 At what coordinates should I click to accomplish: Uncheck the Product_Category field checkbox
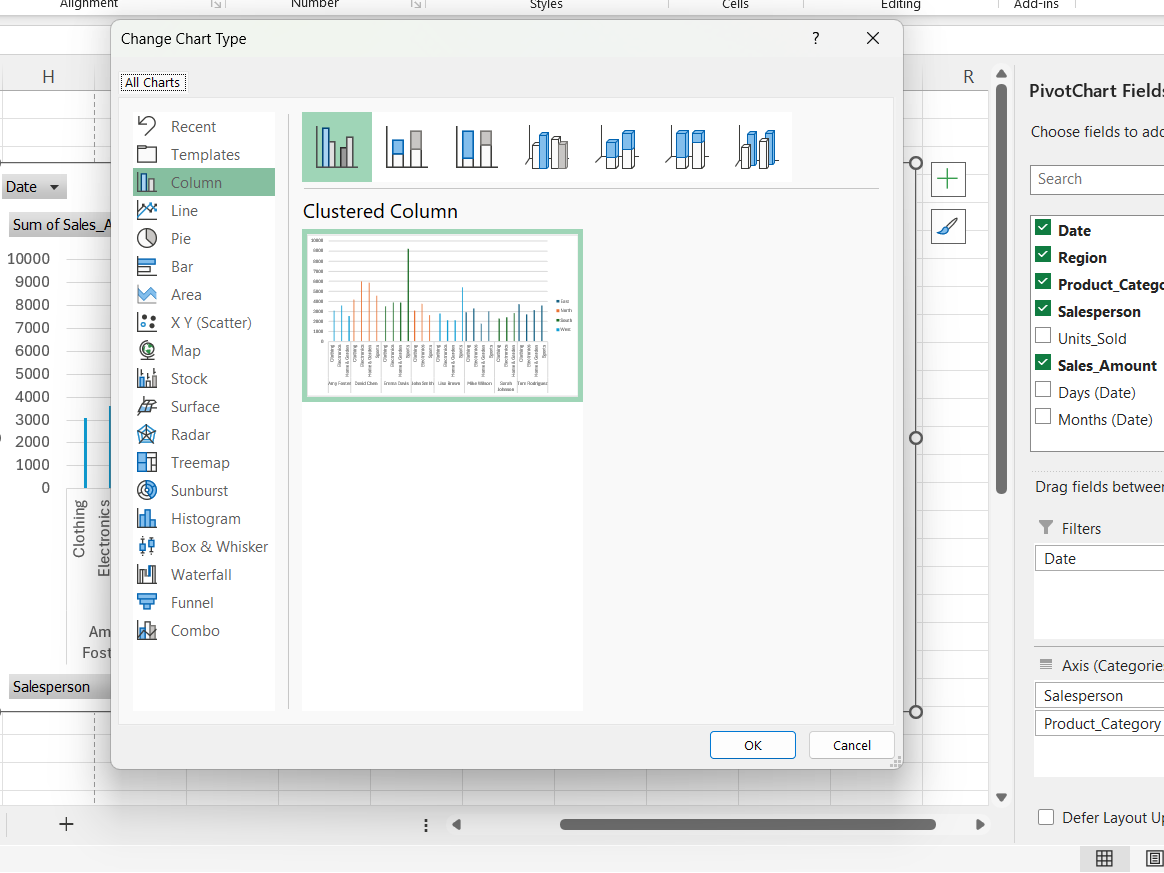pos(1043,282)
